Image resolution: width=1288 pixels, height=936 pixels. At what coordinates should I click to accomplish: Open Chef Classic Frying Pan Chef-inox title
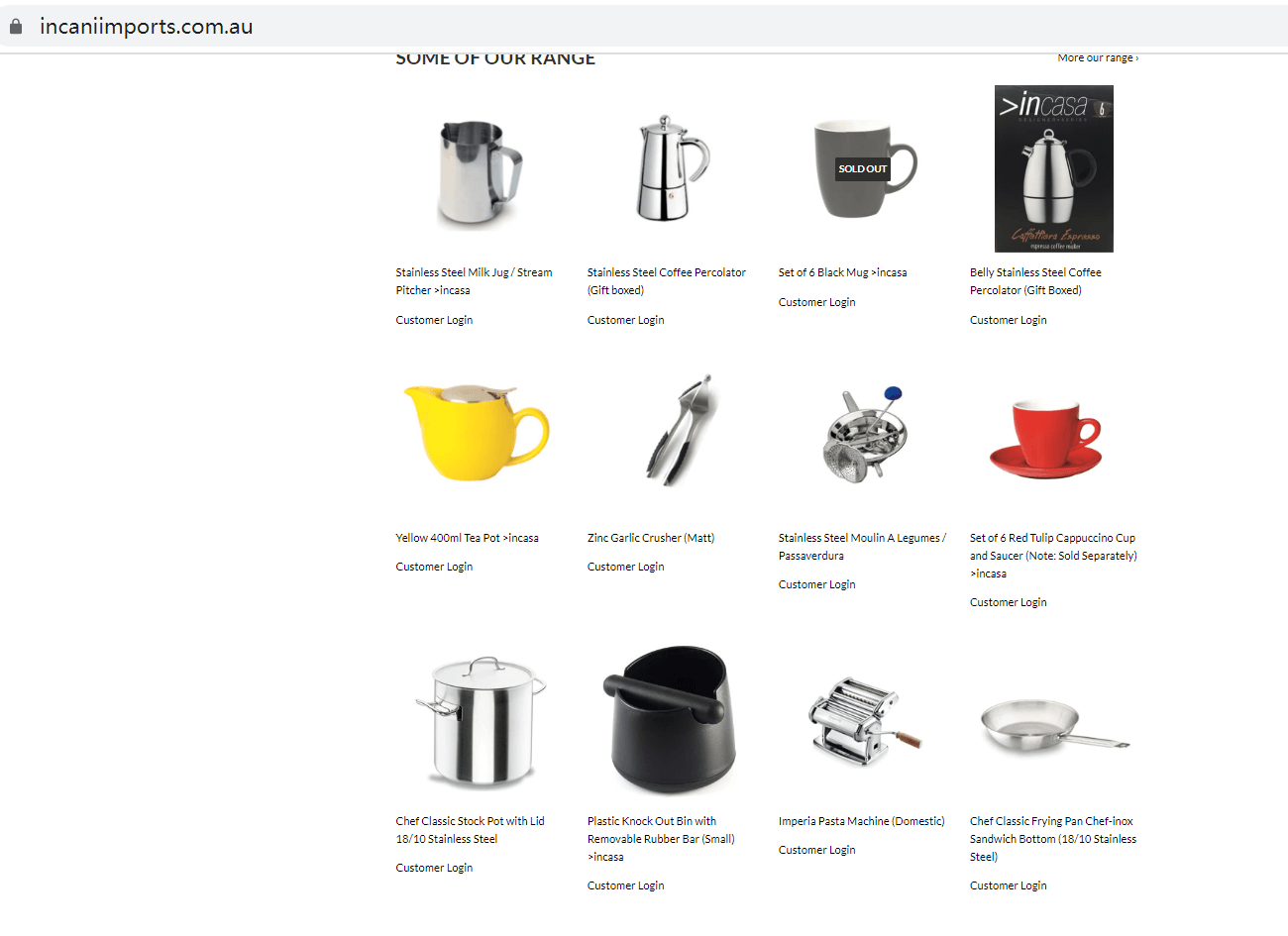[1053, 839]
